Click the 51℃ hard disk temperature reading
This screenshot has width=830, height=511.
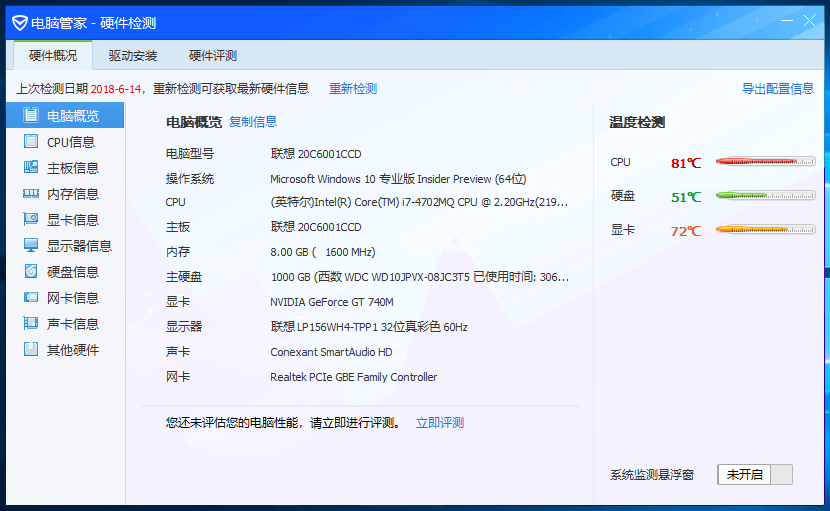686,197
